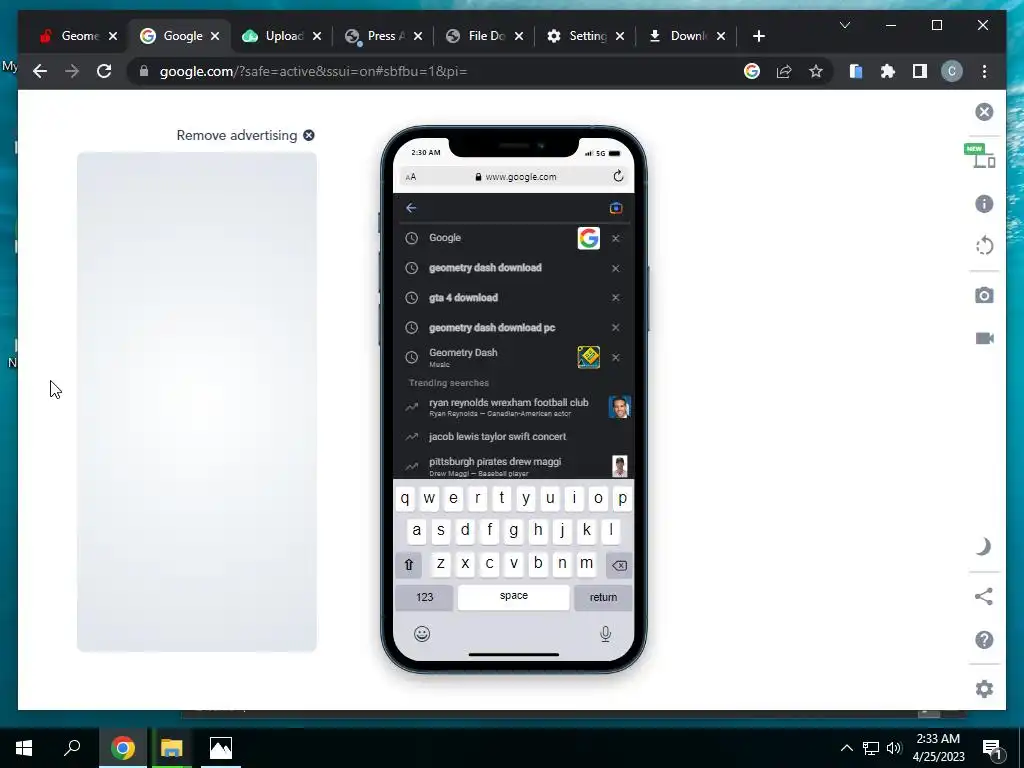Tap the phone browser reload icon
Screen dimensions: 1024x768
pos(618,176)
